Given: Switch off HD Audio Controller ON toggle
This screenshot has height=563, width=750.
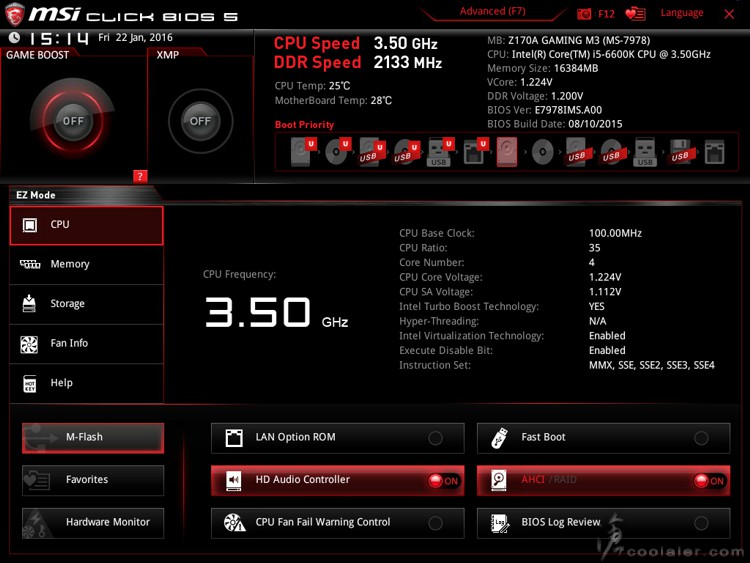Looking at the screenshot, I should pos(443,481).
